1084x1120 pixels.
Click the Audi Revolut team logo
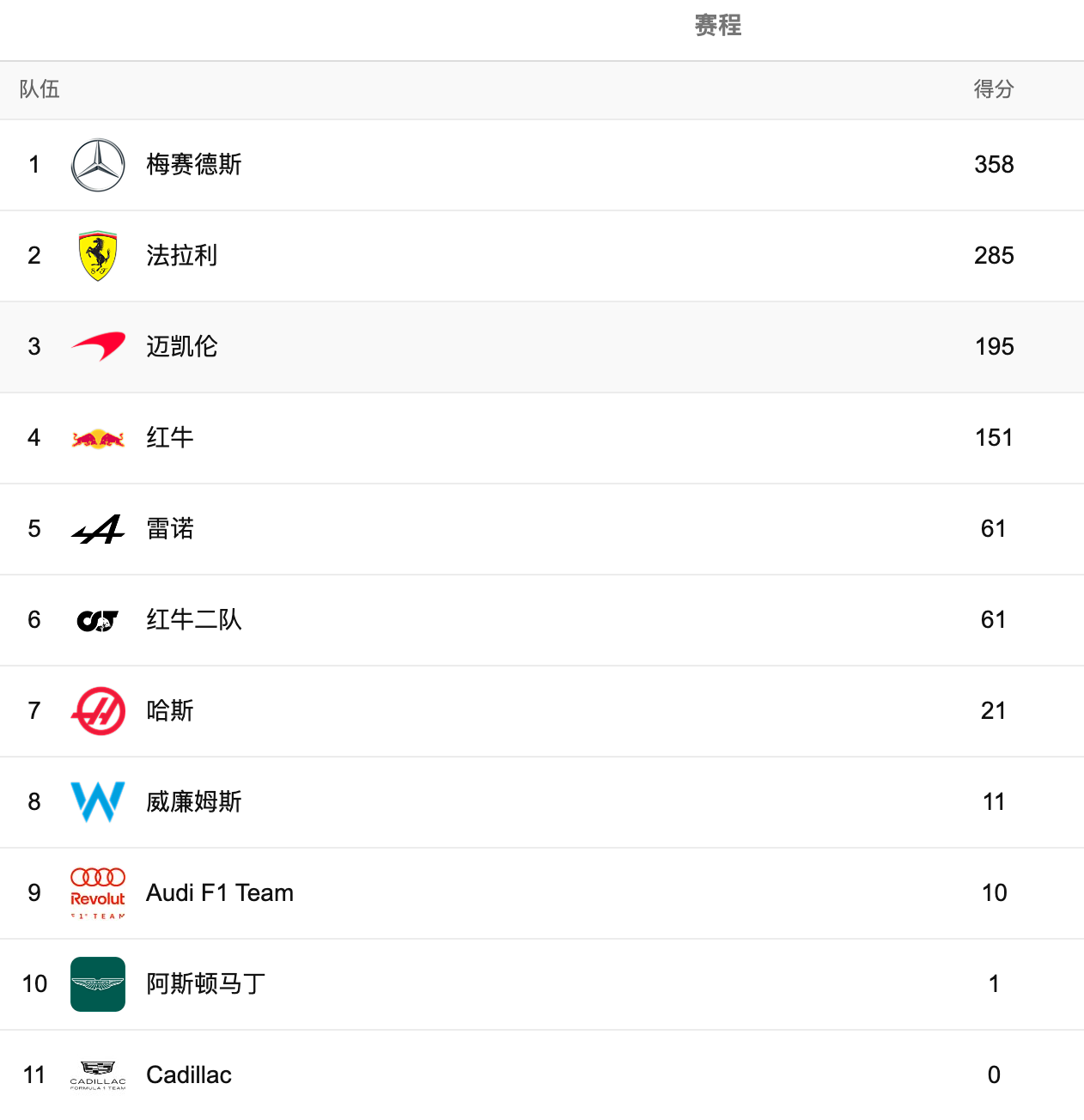[x=98, y=893]
